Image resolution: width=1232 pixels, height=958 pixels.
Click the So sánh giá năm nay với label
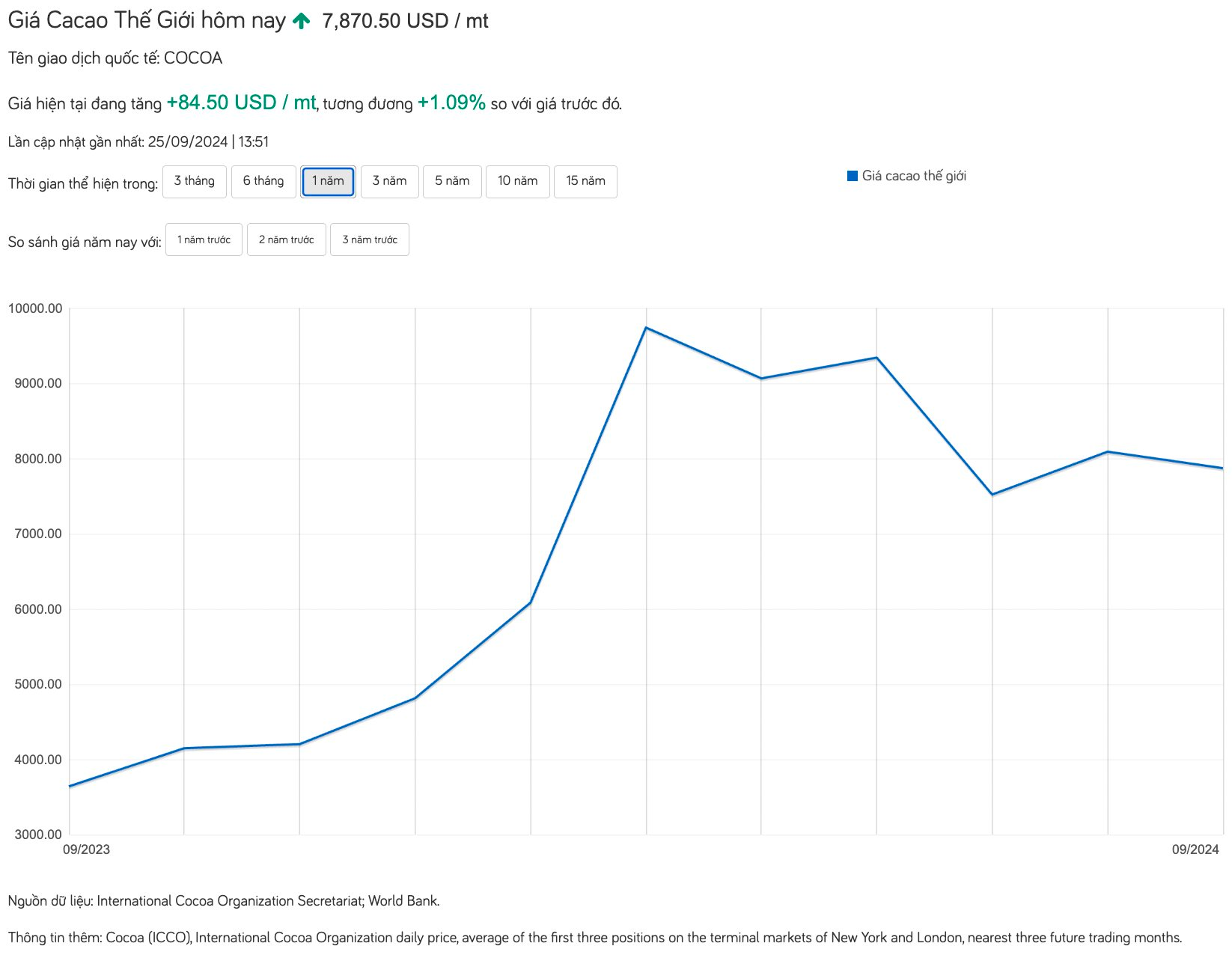[x=85, y=242]
